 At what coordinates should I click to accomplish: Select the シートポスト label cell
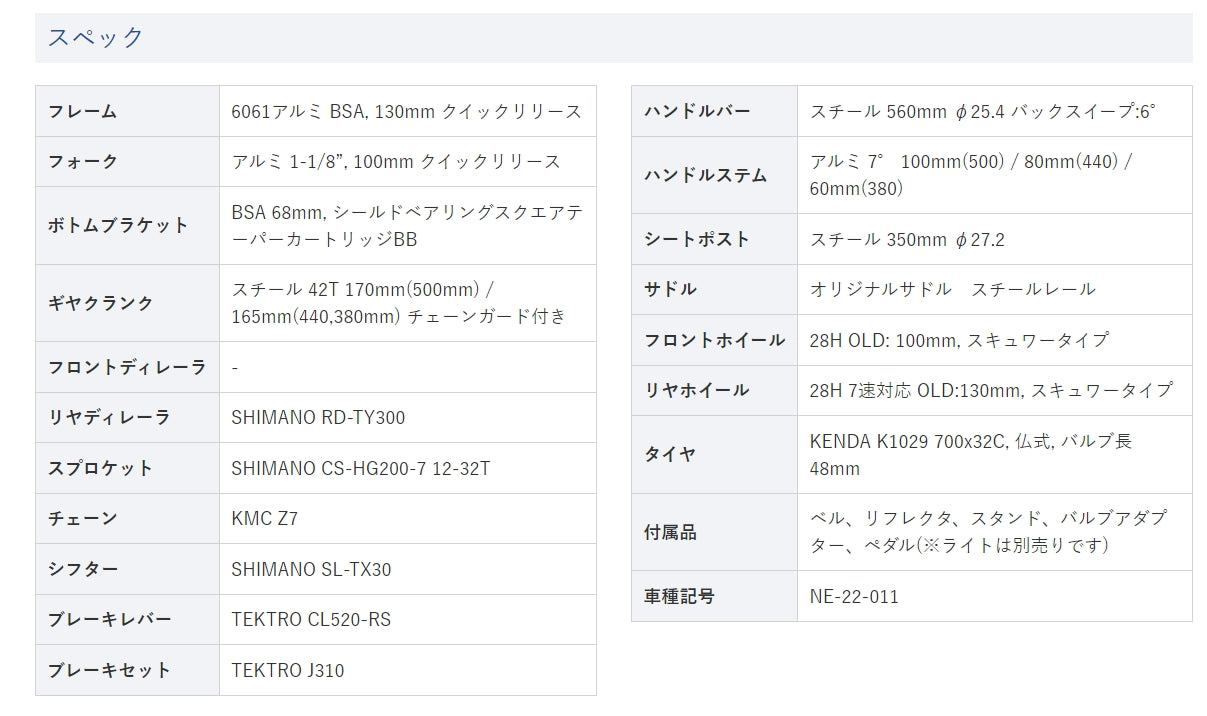(714, 239)
